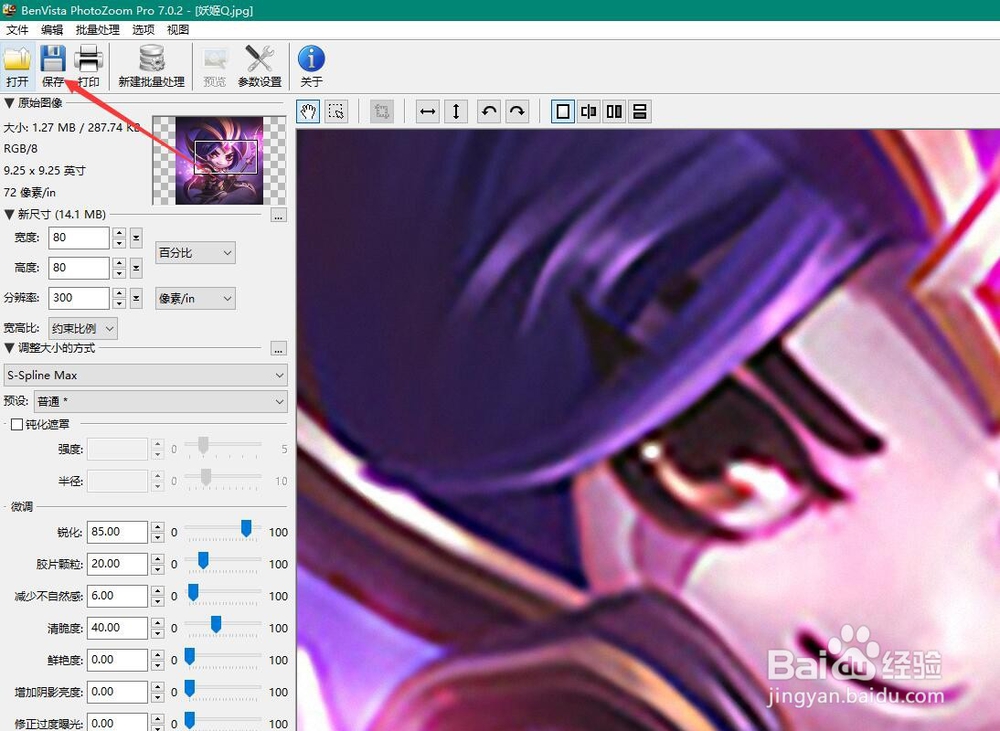Viewport: 1000px width, 731px height.
Task: Flip the image horizontally
Action: pos(427,112)
